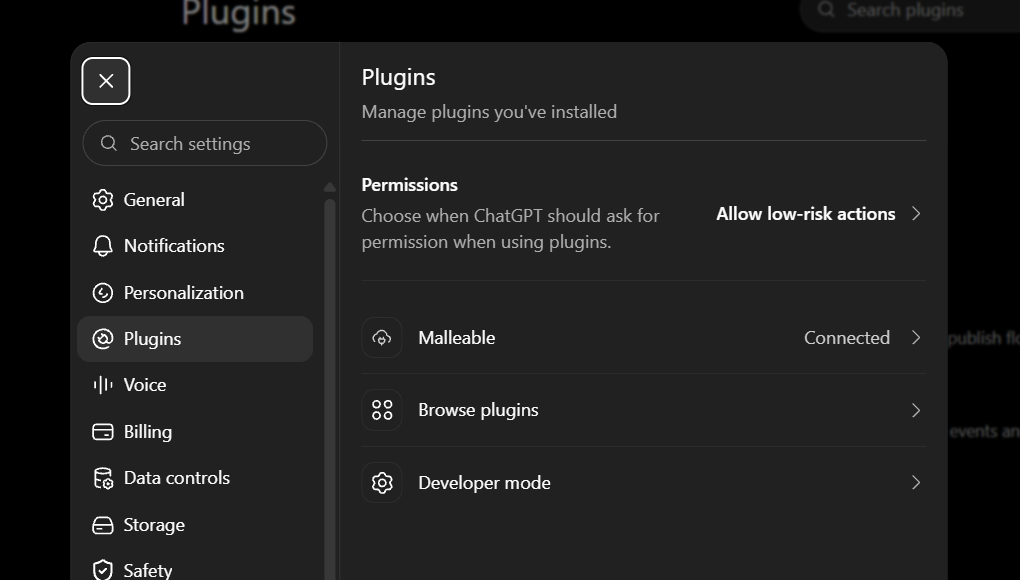This screenshot has width=1020, height=580.
Task: Open Voice settings
Action: point(195,385)
